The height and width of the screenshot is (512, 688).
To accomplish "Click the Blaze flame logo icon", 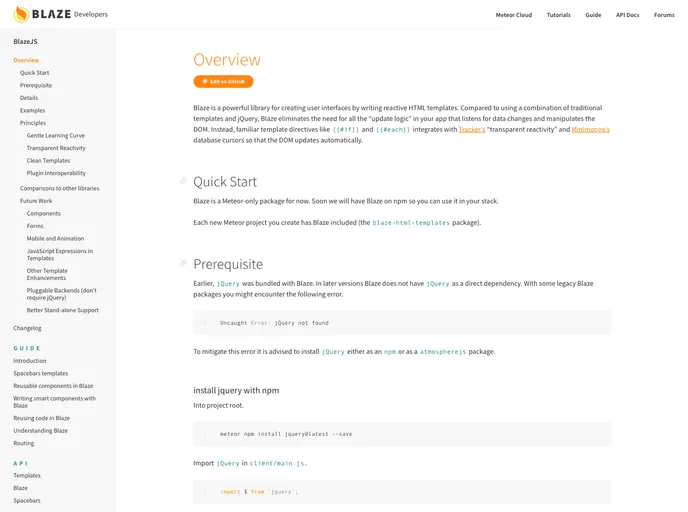I will [x=21, y=14].
